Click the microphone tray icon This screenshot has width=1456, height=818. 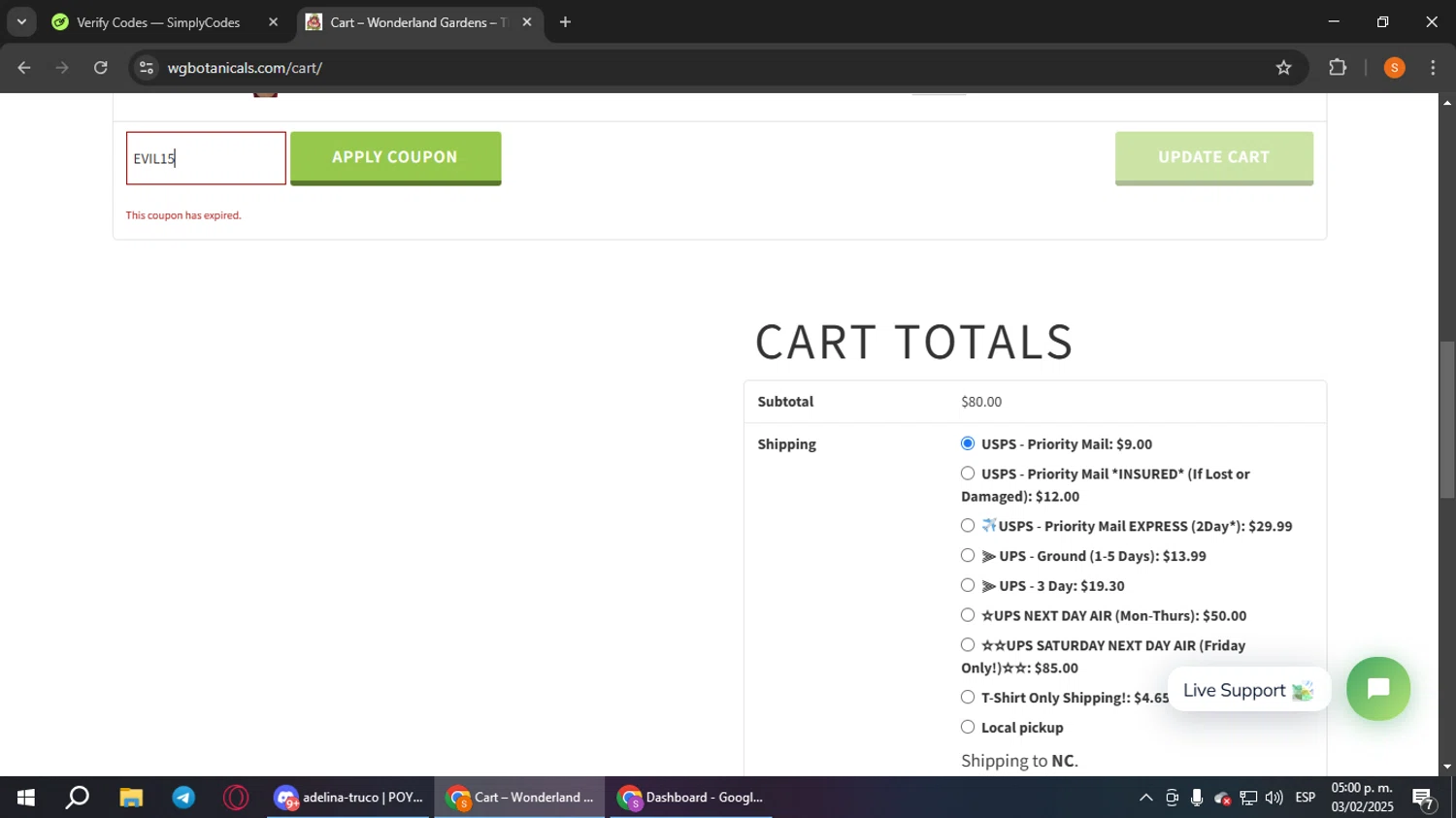1197,798
